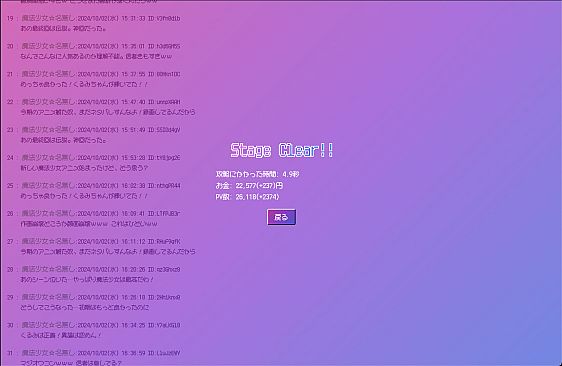Click post 30 message starting くるみは正義
The height and width of the screenshot is (366, 562).
[61, 335]
